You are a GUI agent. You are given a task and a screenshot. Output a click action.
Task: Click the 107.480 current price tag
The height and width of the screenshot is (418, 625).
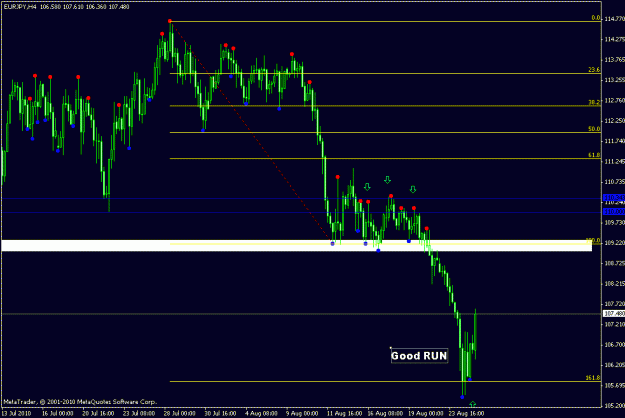point(614,314)
